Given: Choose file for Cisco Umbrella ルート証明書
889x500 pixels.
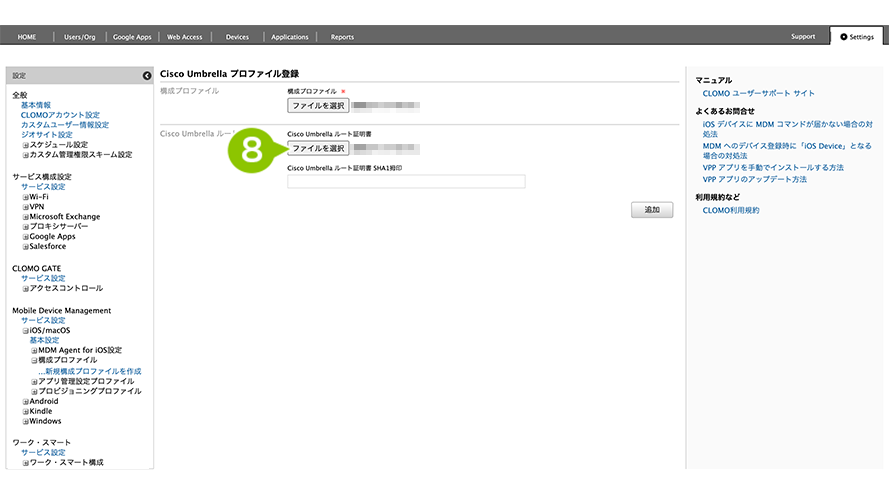Looking at the screenshot, I should 318,149.
